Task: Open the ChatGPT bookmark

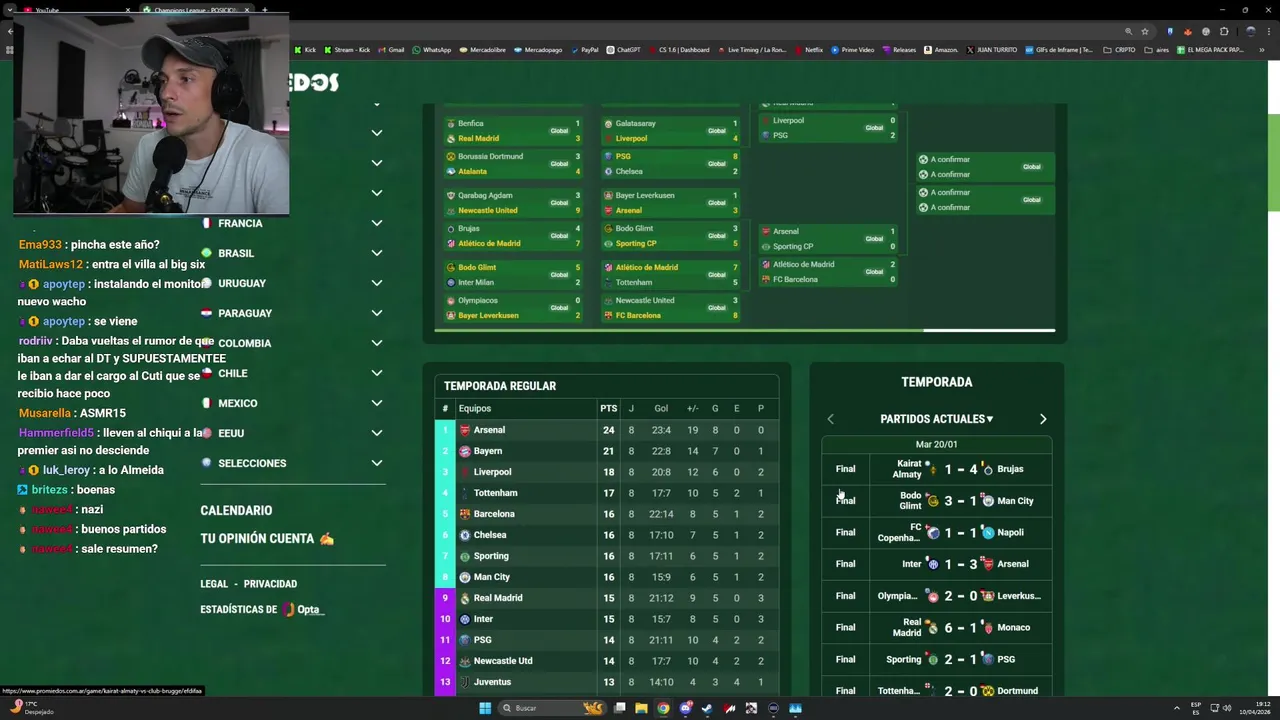Action: click(624, 49)
